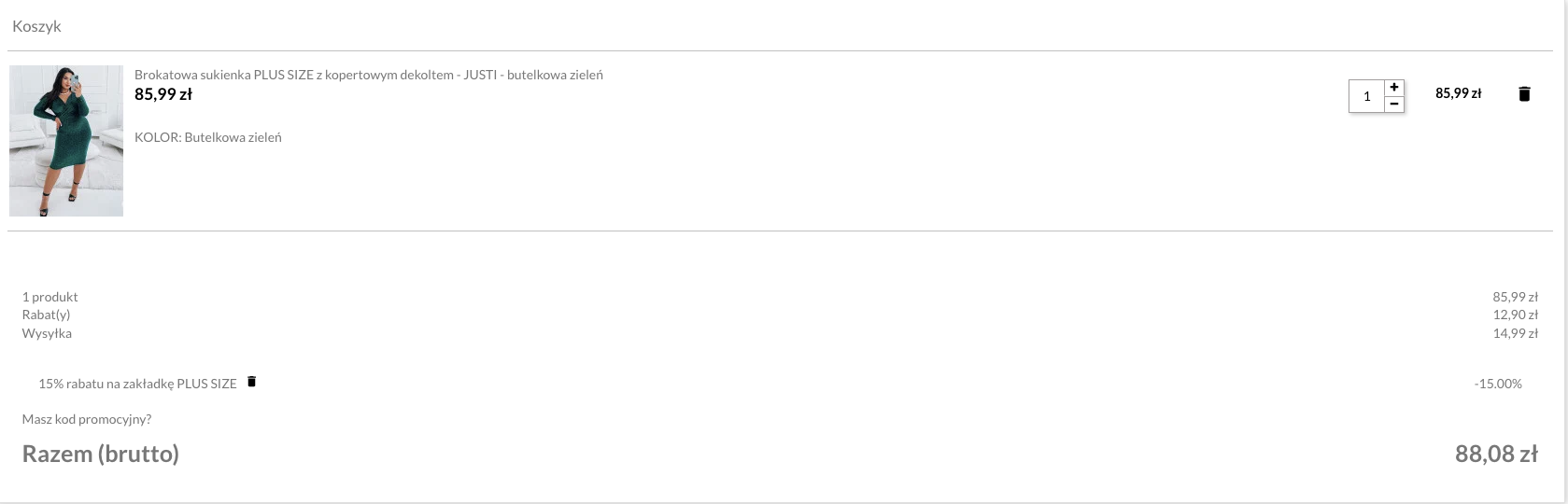Click the 'Razem (brutto)' total label
The image size is (1568, 504).
click(x=101, y=454)
